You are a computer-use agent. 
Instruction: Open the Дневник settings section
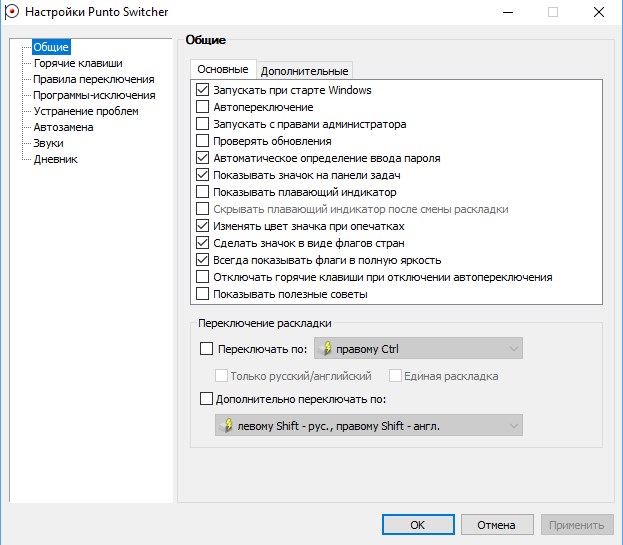55,159
